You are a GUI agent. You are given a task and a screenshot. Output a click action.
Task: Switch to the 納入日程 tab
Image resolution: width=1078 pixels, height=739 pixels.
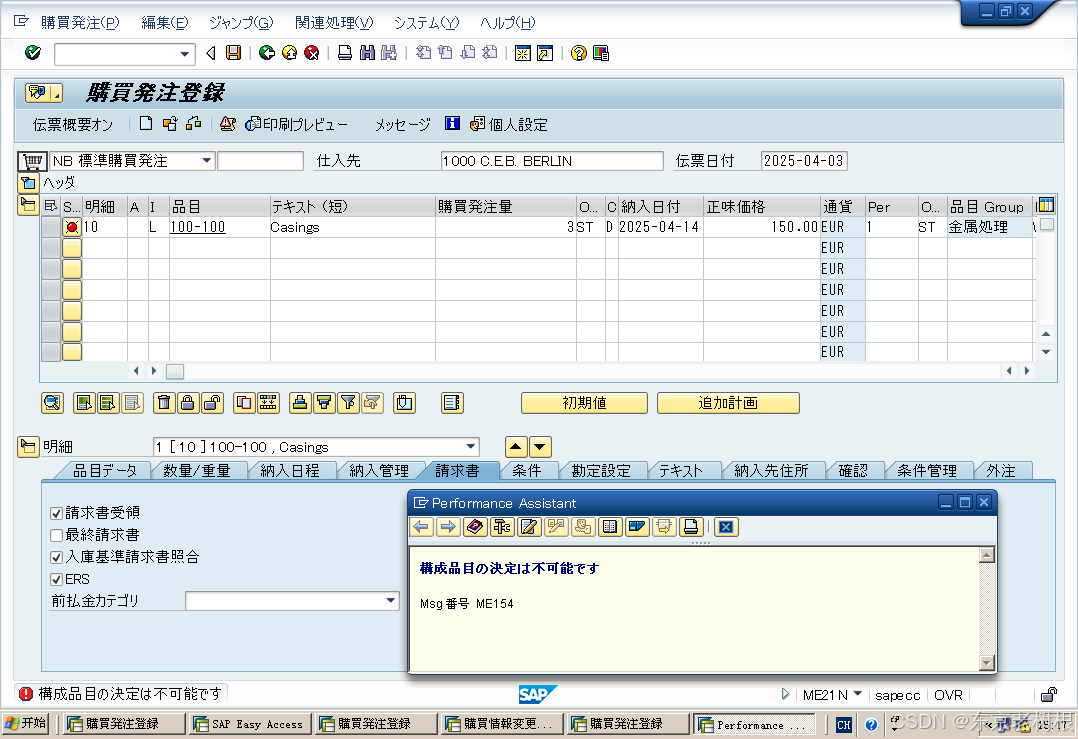point(289,470)
